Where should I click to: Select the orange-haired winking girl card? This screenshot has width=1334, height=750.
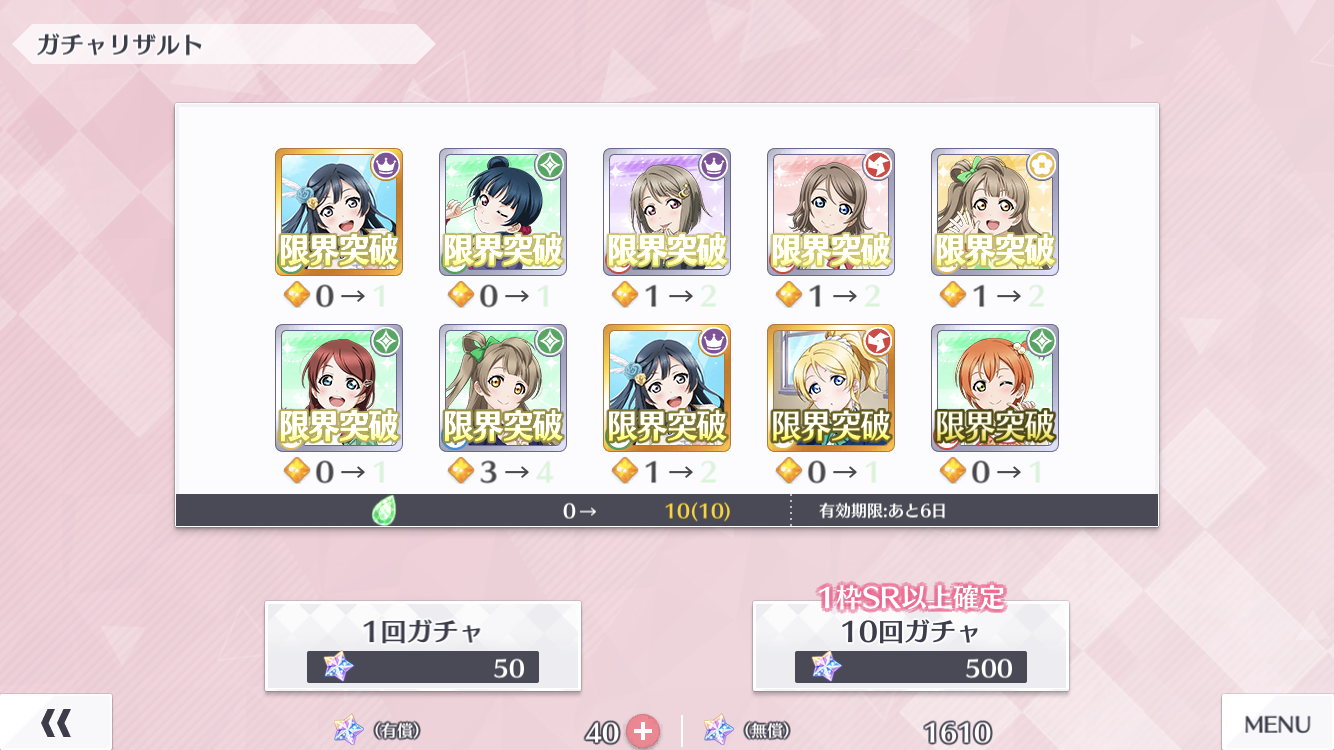tap(995, 388)
